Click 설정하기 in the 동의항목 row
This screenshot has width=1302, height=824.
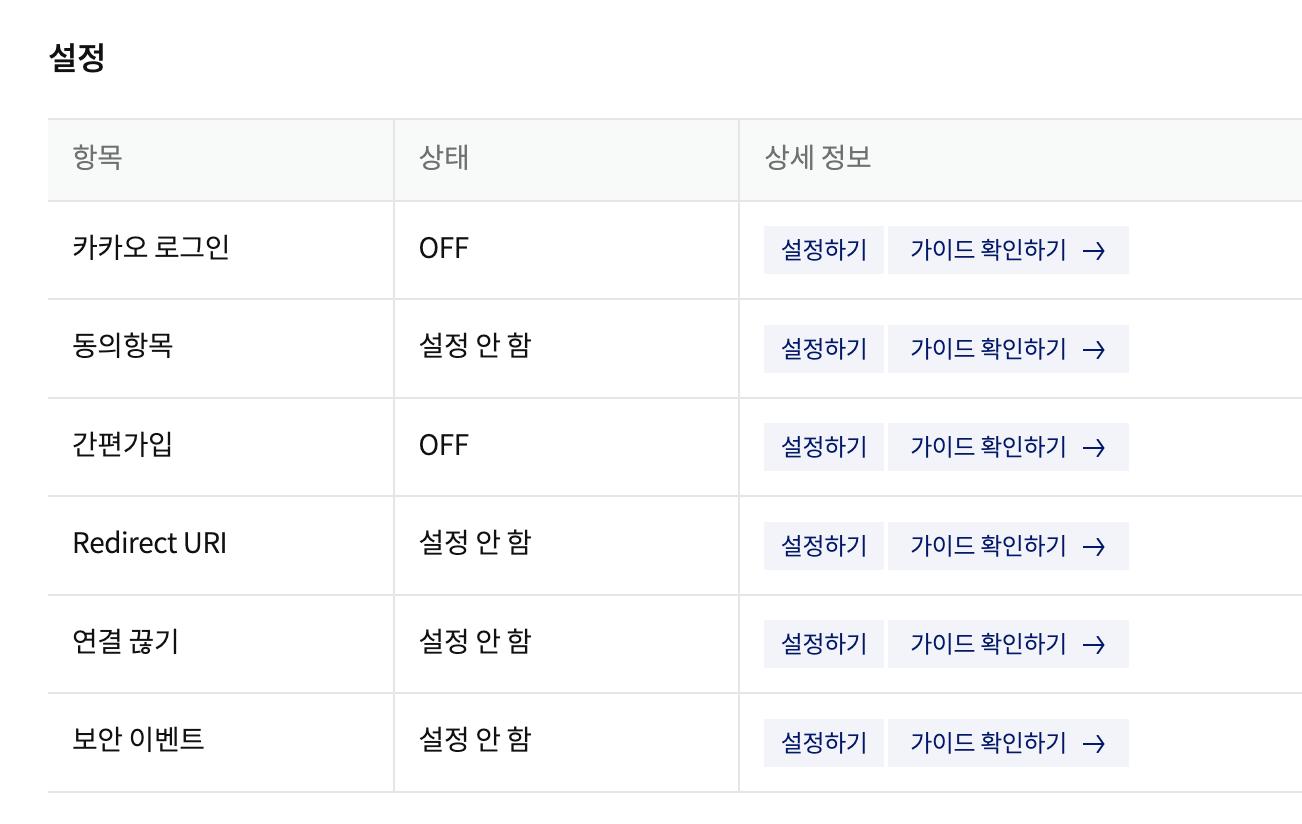pos(823,349)
